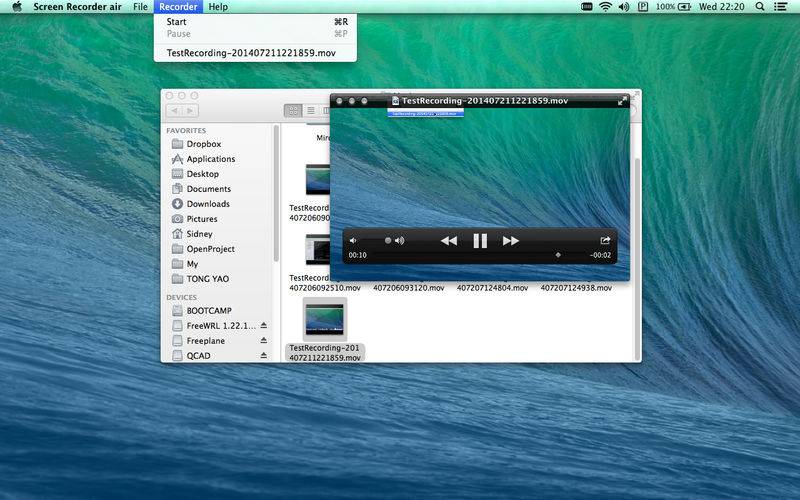Select OpenProject folder in sidebar

click(x=210, y=249)
